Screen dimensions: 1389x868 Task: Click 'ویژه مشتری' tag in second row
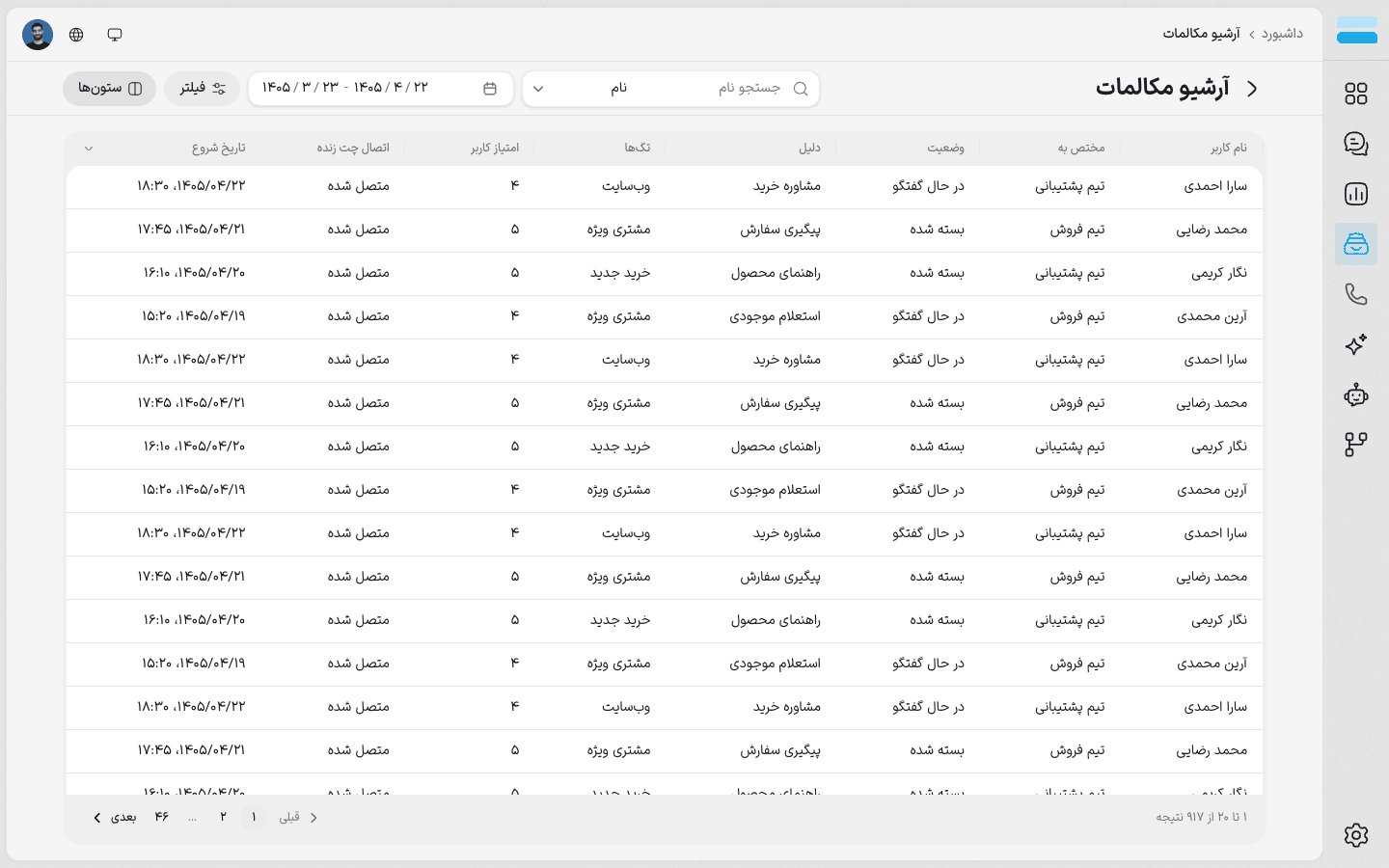618,229
